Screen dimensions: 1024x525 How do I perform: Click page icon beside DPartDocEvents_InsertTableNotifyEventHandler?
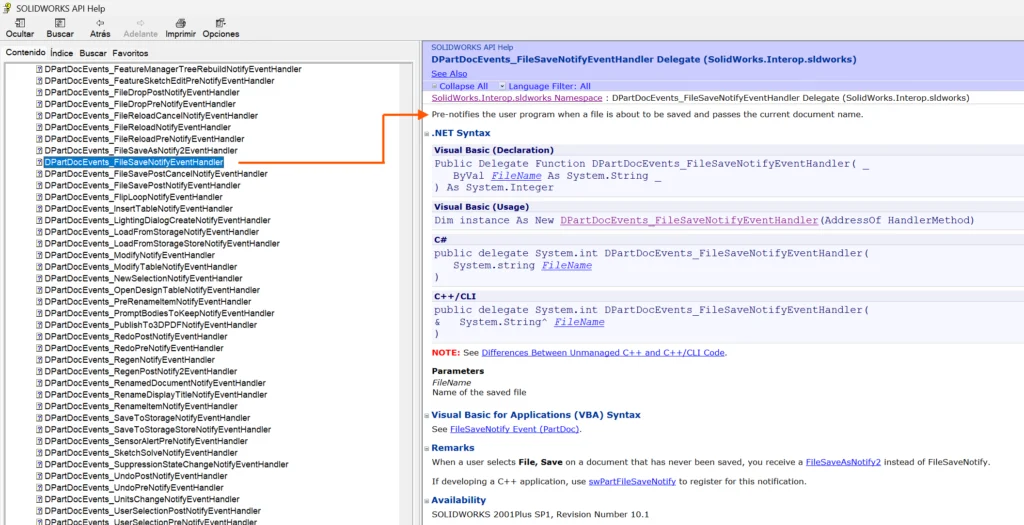[x=39, y=209]
